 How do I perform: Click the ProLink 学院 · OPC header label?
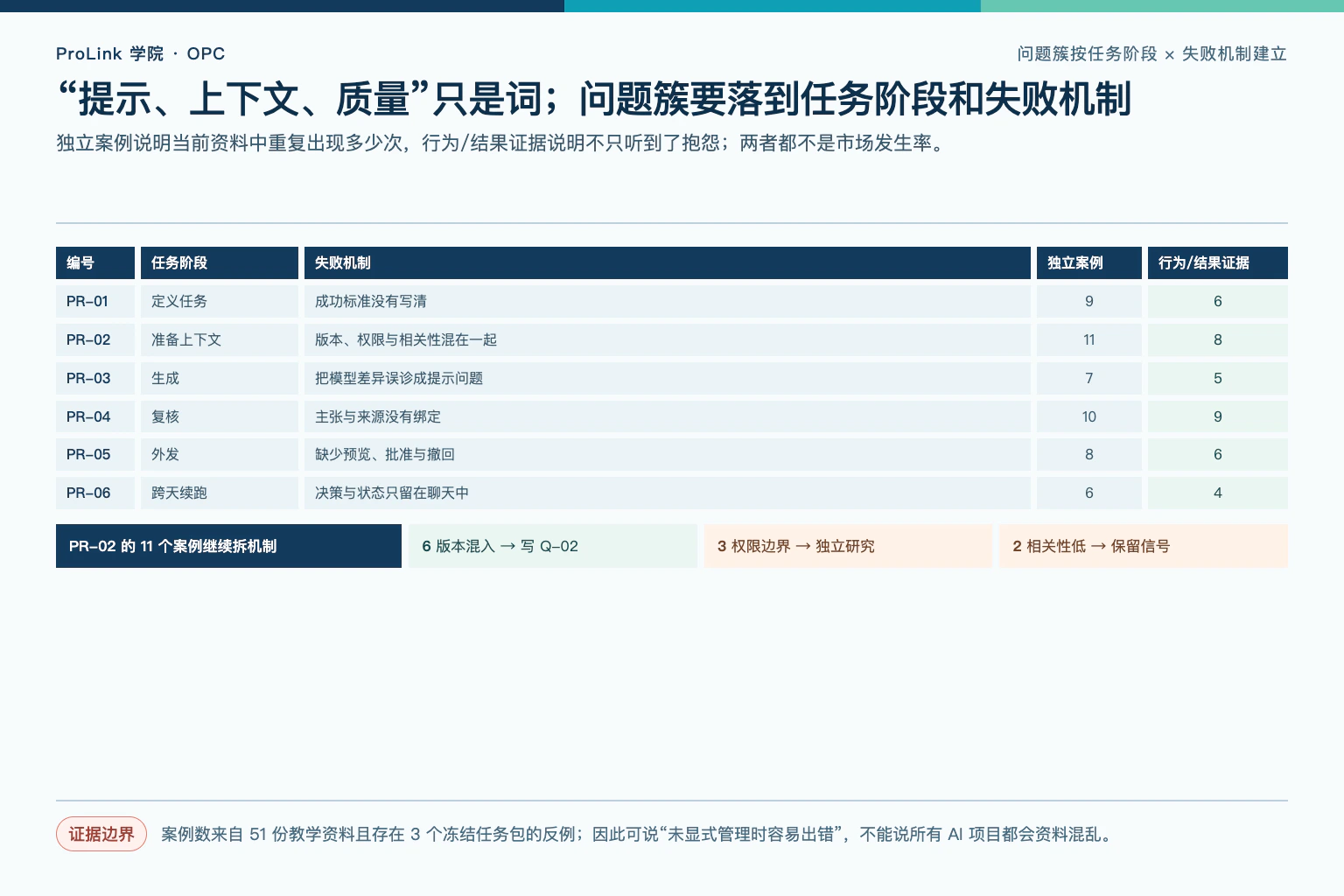[140, 53]
